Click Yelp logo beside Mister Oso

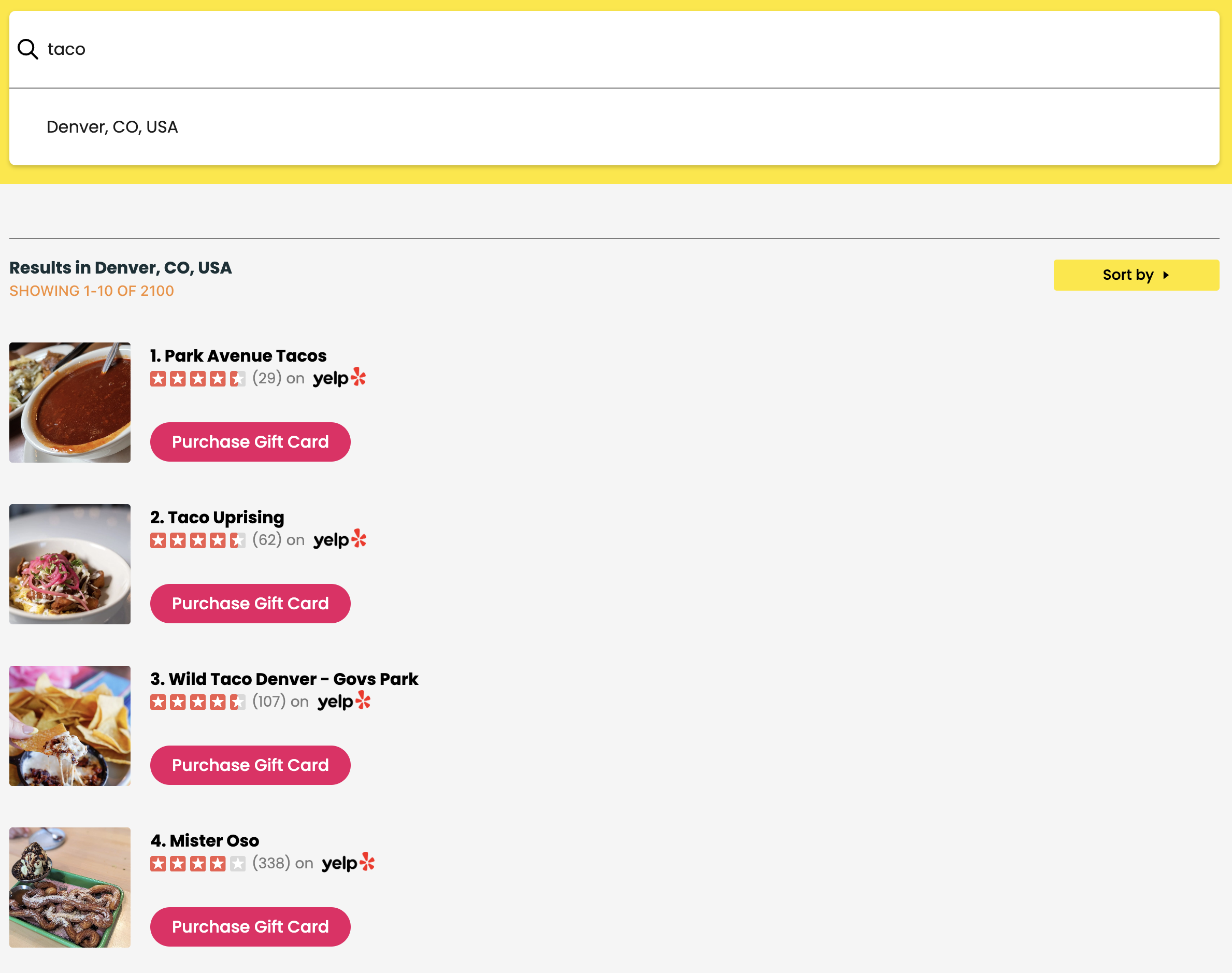348,863
